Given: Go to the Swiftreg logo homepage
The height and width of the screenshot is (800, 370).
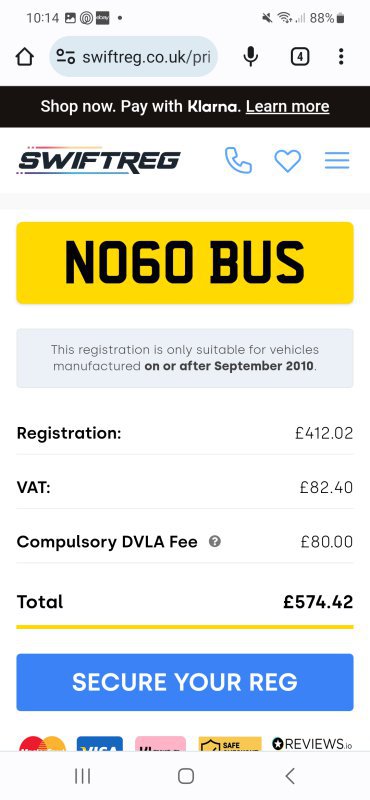Looking at the screenshot, I should click(x=99, y=161).
